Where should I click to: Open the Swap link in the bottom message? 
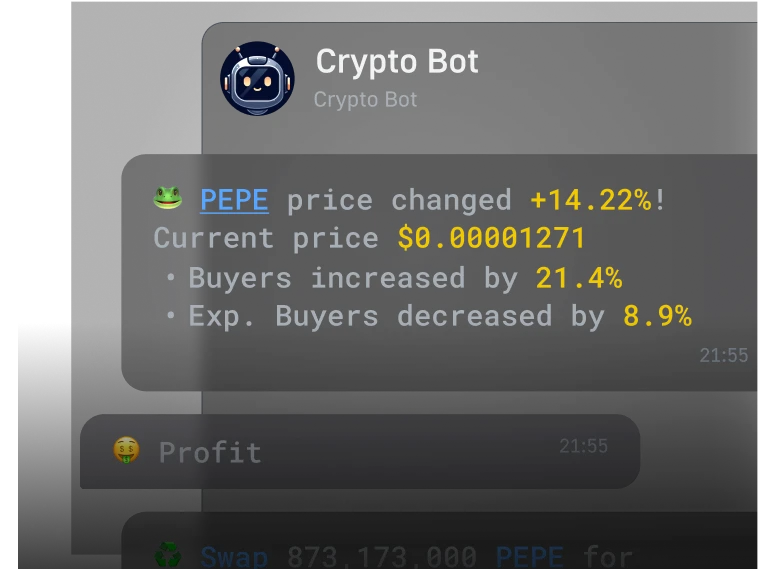pyautogui.click(x=234, y=557)
